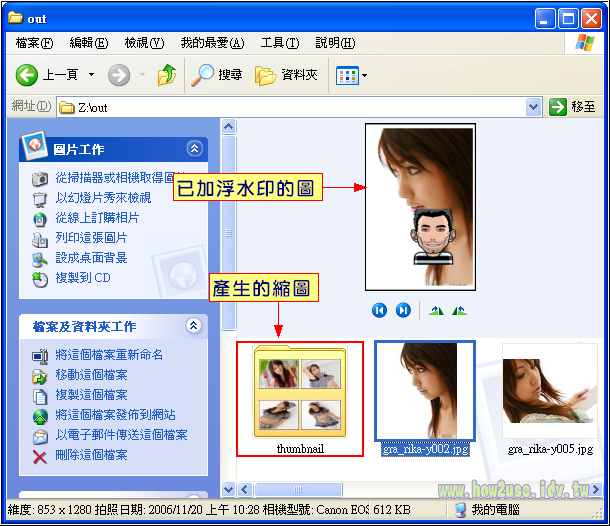Screen dimensions: 610x526
Task: Click the e-mail envelope icon
Action: (40, 437)
